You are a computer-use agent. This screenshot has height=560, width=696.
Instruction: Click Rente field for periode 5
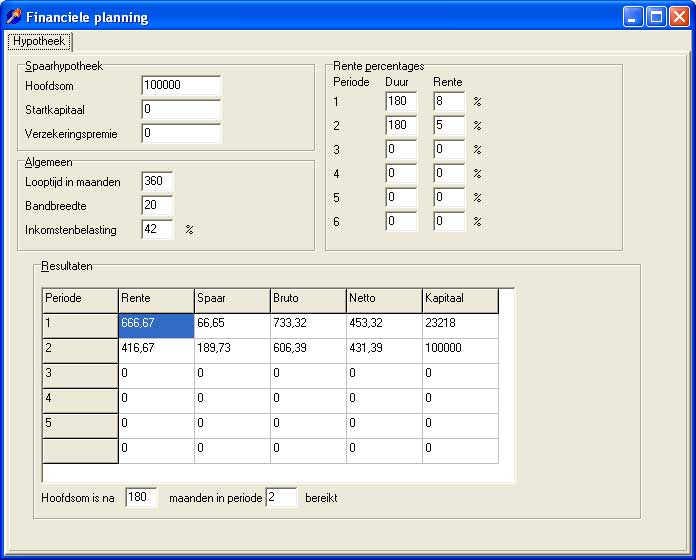click(x=449, y=197)
